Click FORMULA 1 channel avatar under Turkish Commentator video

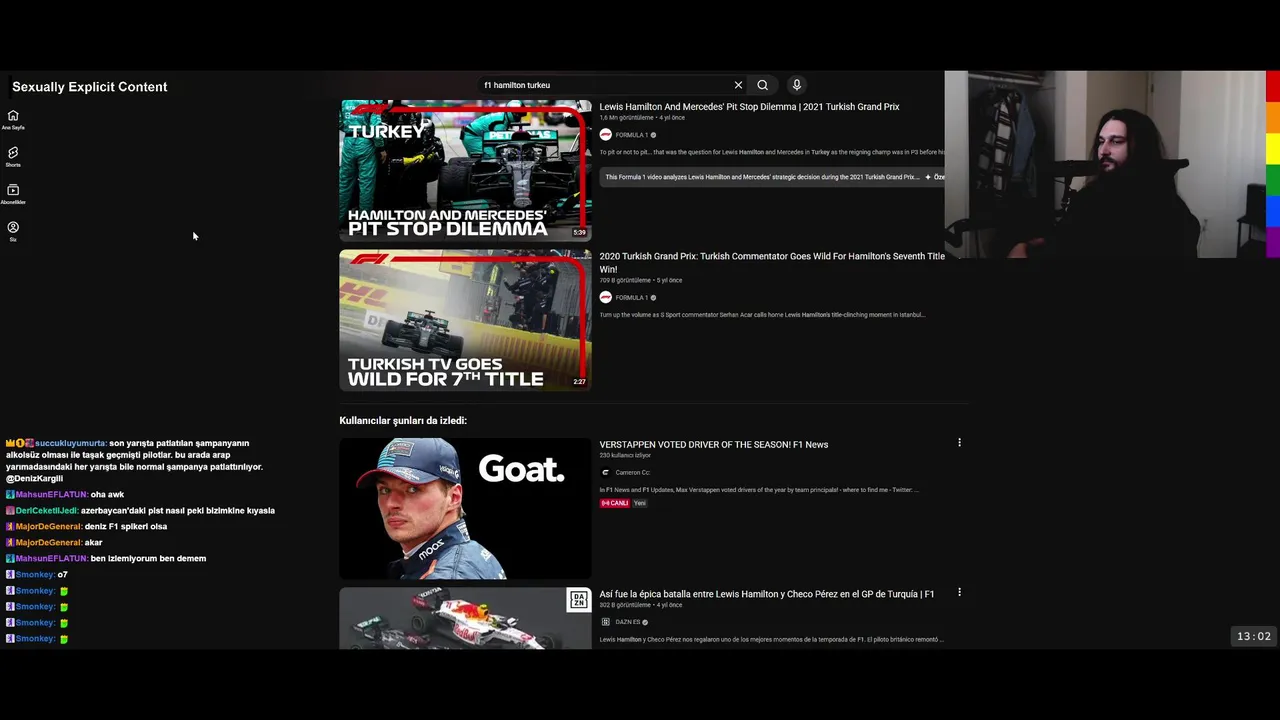pyautogui.click(x=605, y=297)
